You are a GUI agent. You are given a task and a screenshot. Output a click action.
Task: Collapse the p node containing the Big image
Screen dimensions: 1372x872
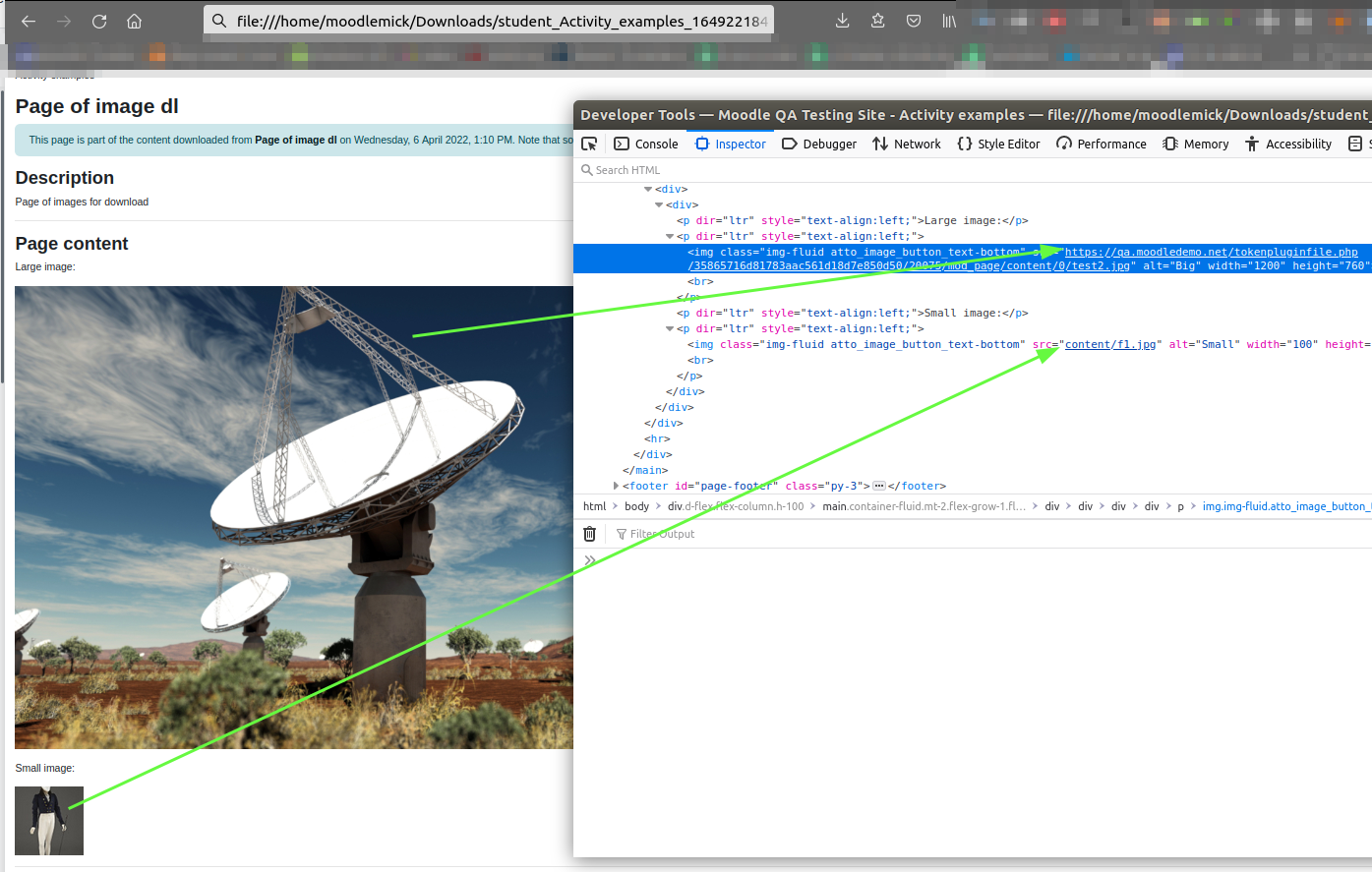tap(670, 236)
